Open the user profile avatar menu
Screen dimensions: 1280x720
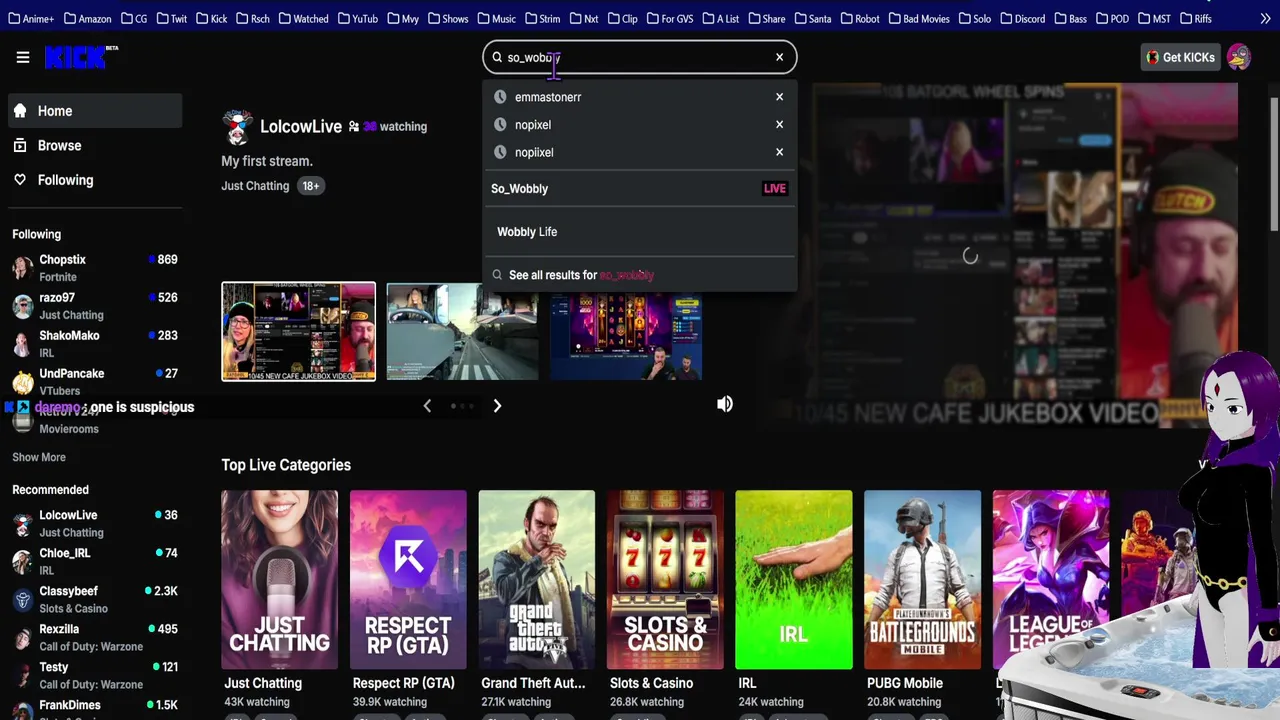coord(1239,57)
